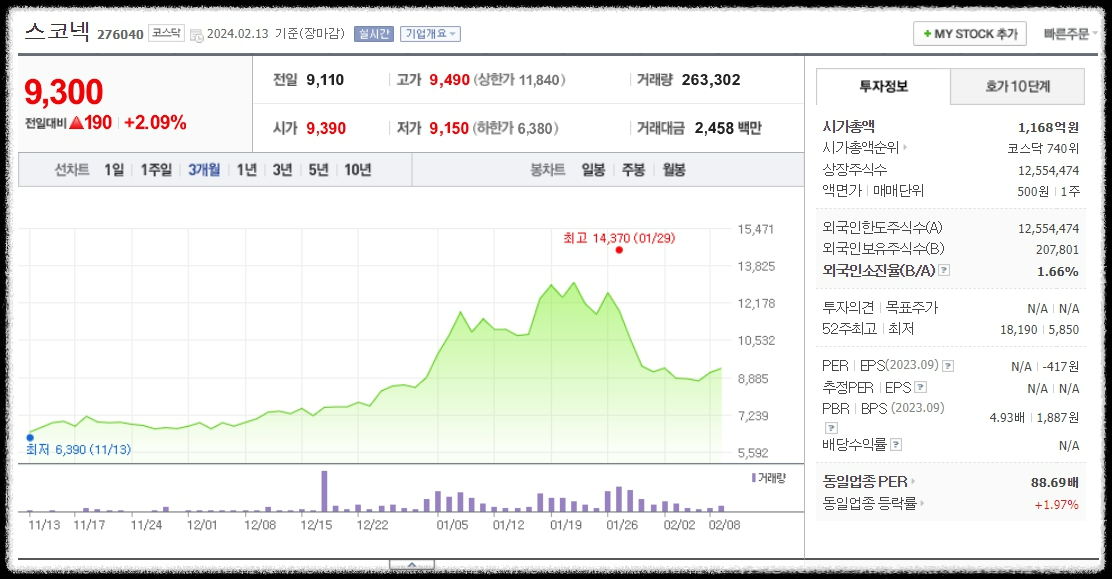The image size is (1112, 579).
Task: Click the 시가총액순위 link
Action: 860,148
